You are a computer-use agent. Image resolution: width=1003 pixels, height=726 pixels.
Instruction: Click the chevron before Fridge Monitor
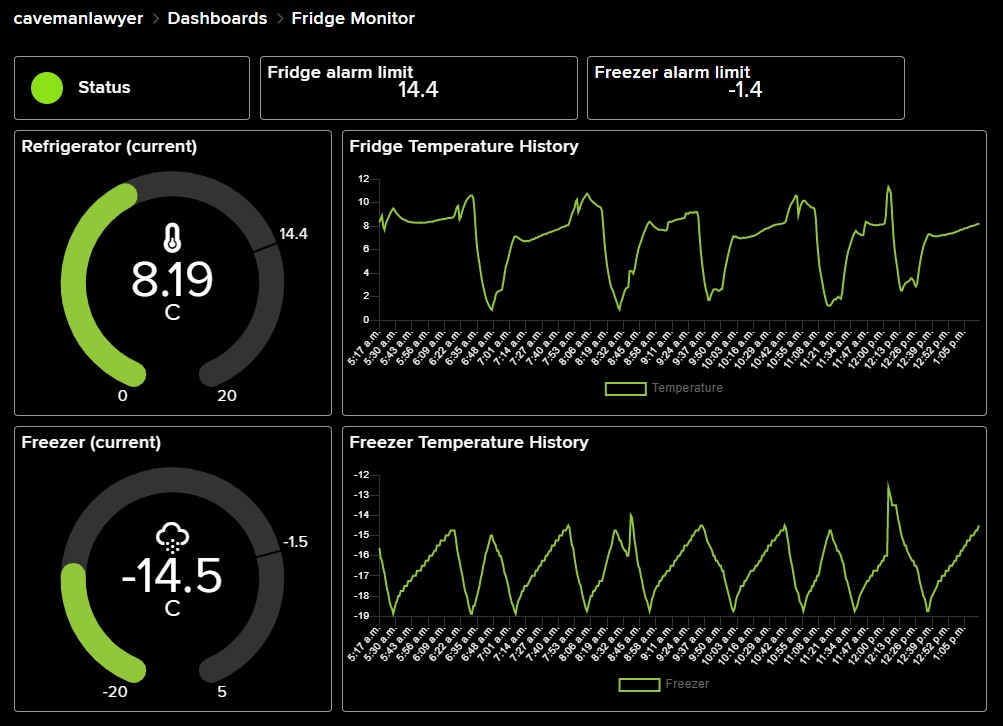click(x=280, y=19)
